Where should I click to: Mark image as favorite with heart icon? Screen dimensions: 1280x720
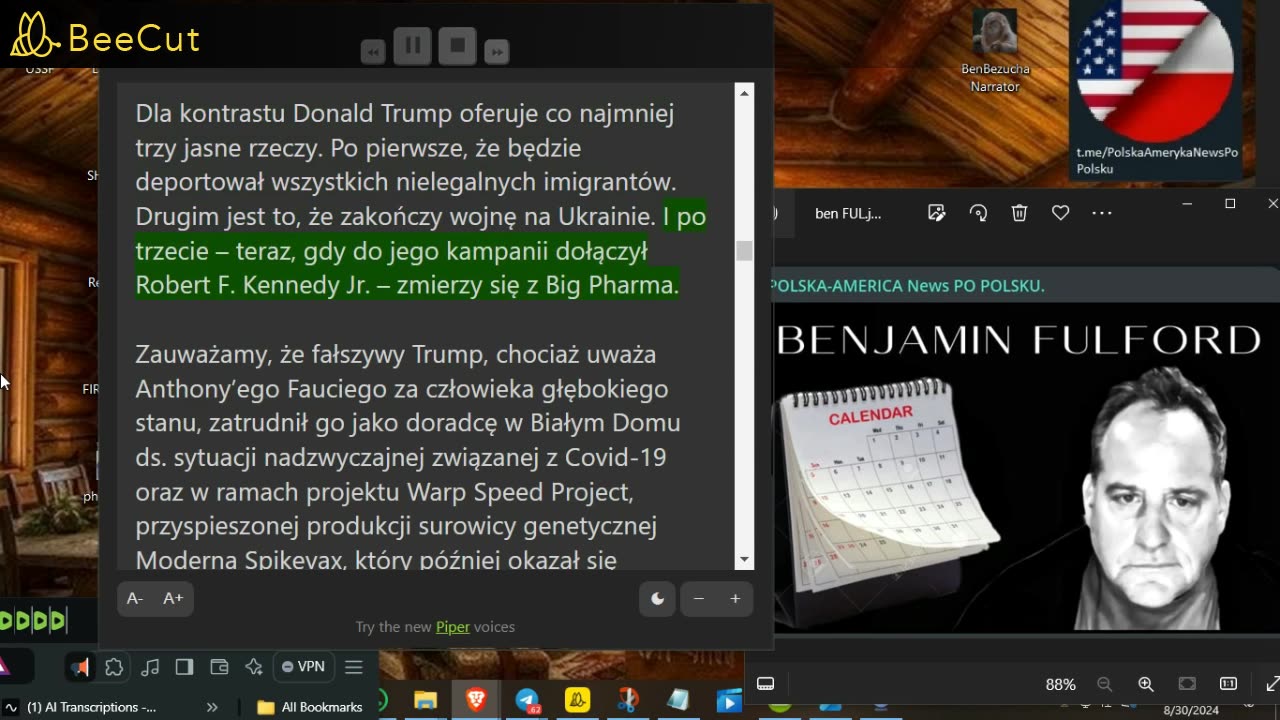[x=1060, y=213]
